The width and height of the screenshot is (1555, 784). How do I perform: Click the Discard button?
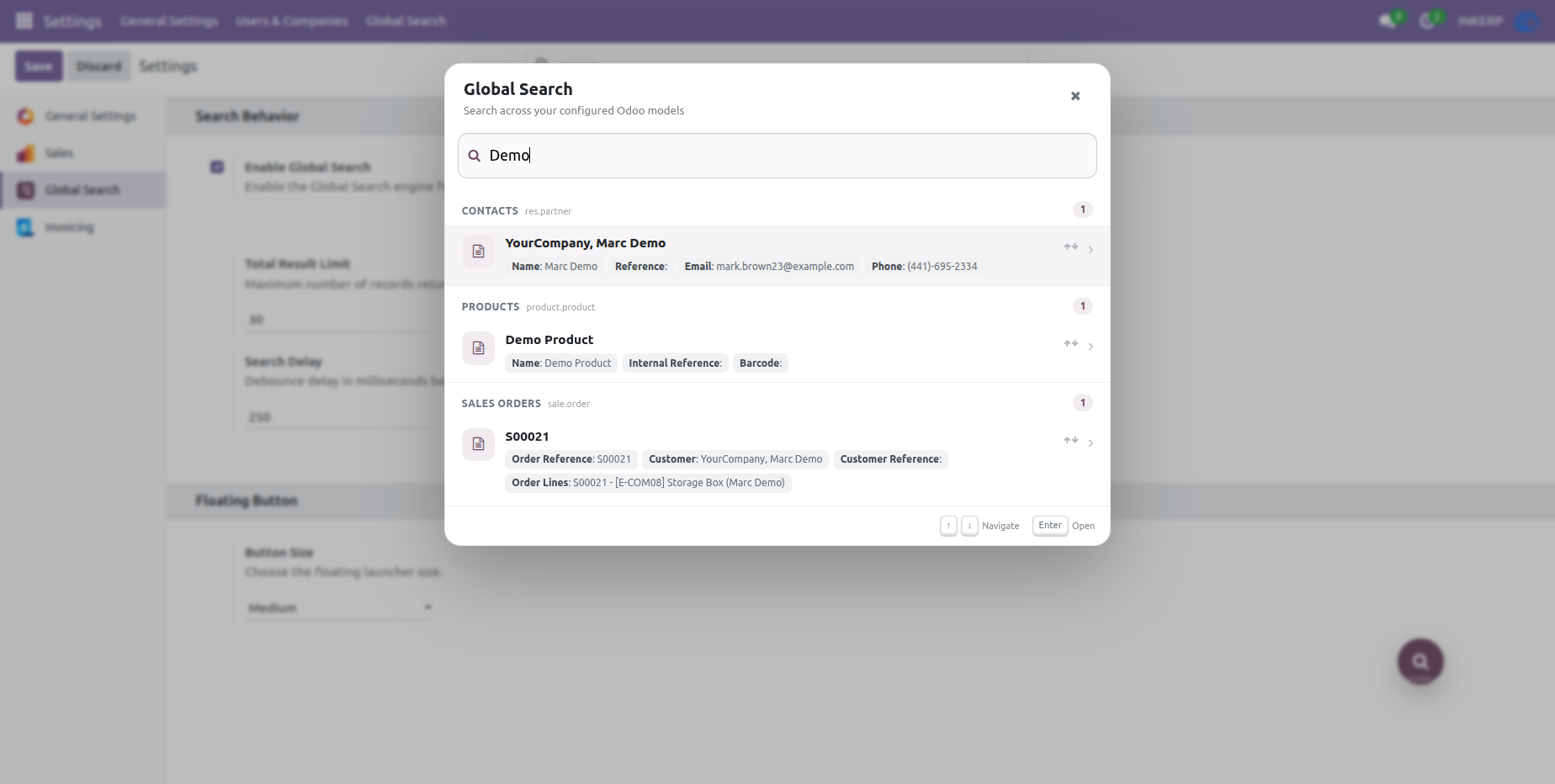tap(99, 66)
